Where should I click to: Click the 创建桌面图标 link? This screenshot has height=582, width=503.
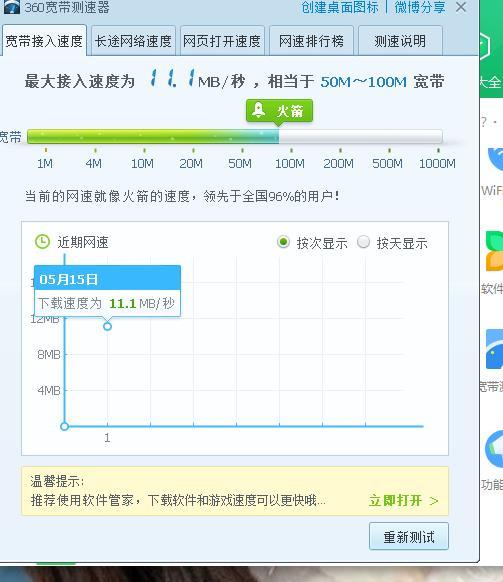point(340,7)
